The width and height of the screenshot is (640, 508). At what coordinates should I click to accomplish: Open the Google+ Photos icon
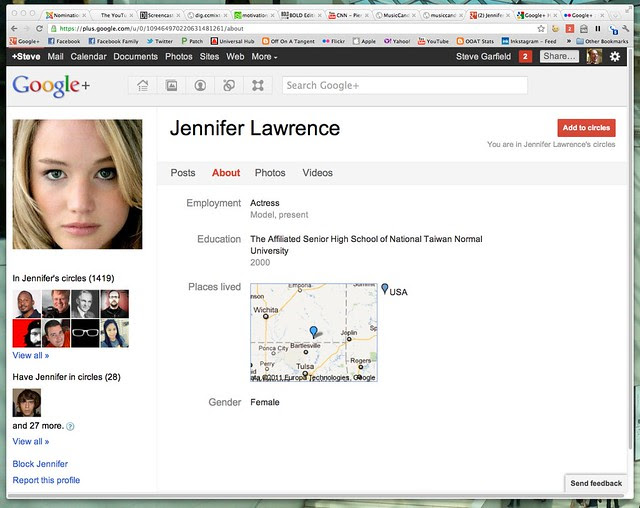coord(171,85)
